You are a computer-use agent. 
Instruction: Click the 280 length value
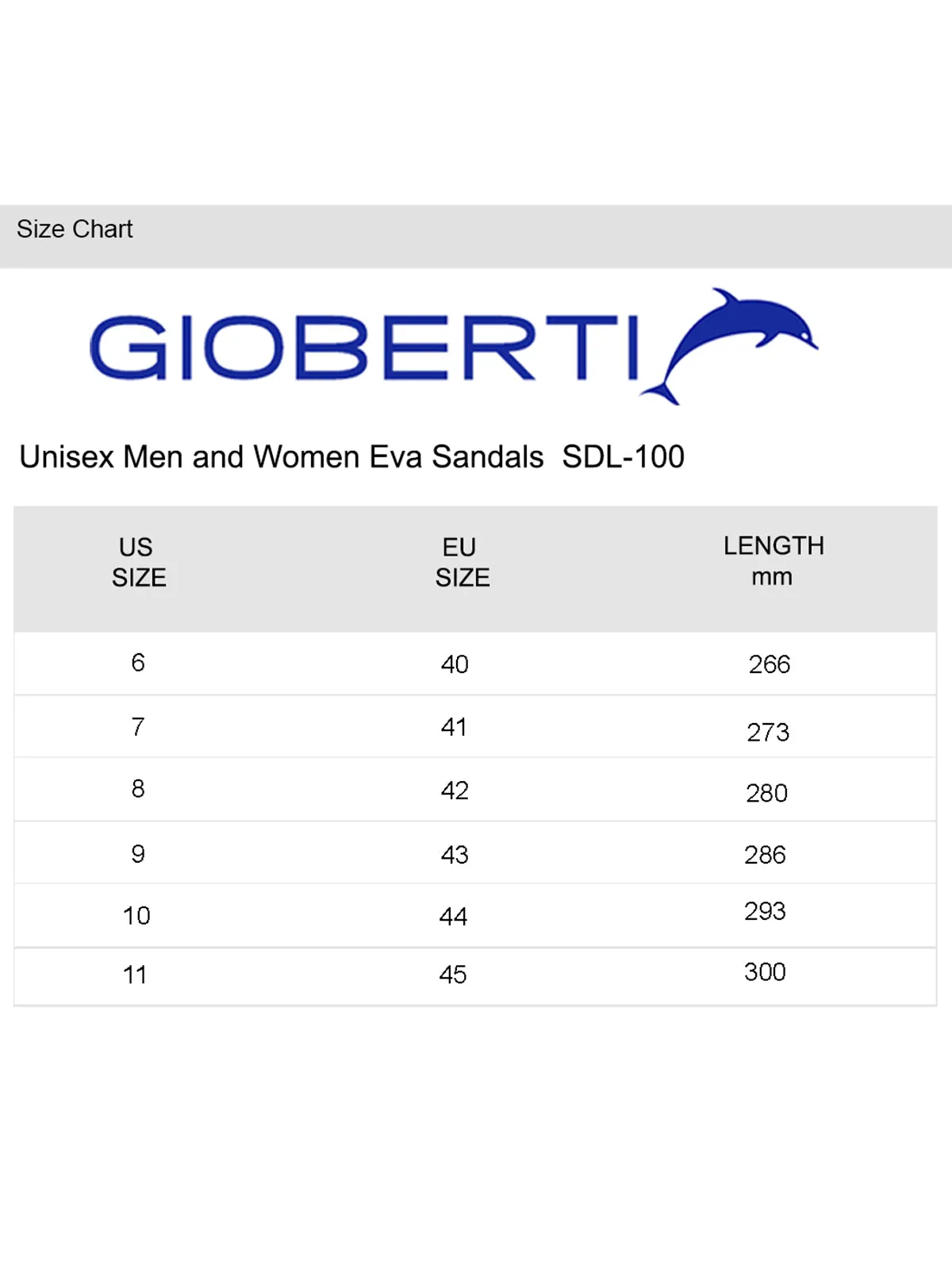(766, 793)
